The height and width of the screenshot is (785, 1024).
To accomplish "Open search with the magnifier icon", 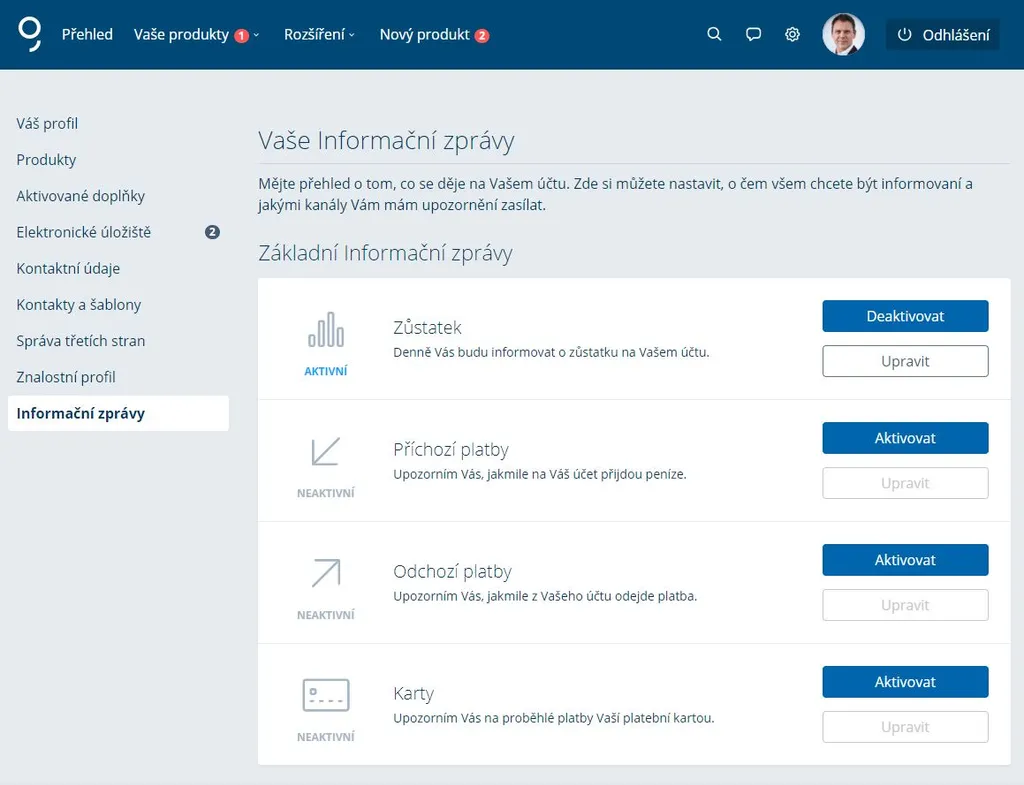I will (714, 34).
